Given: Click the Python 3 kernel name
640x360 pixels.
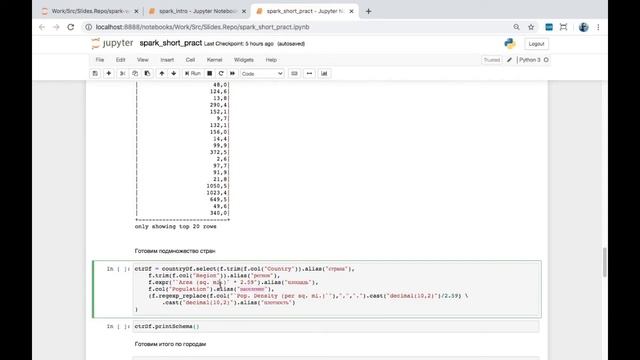Looking at the screenshot, I should [x=529, y=60].
